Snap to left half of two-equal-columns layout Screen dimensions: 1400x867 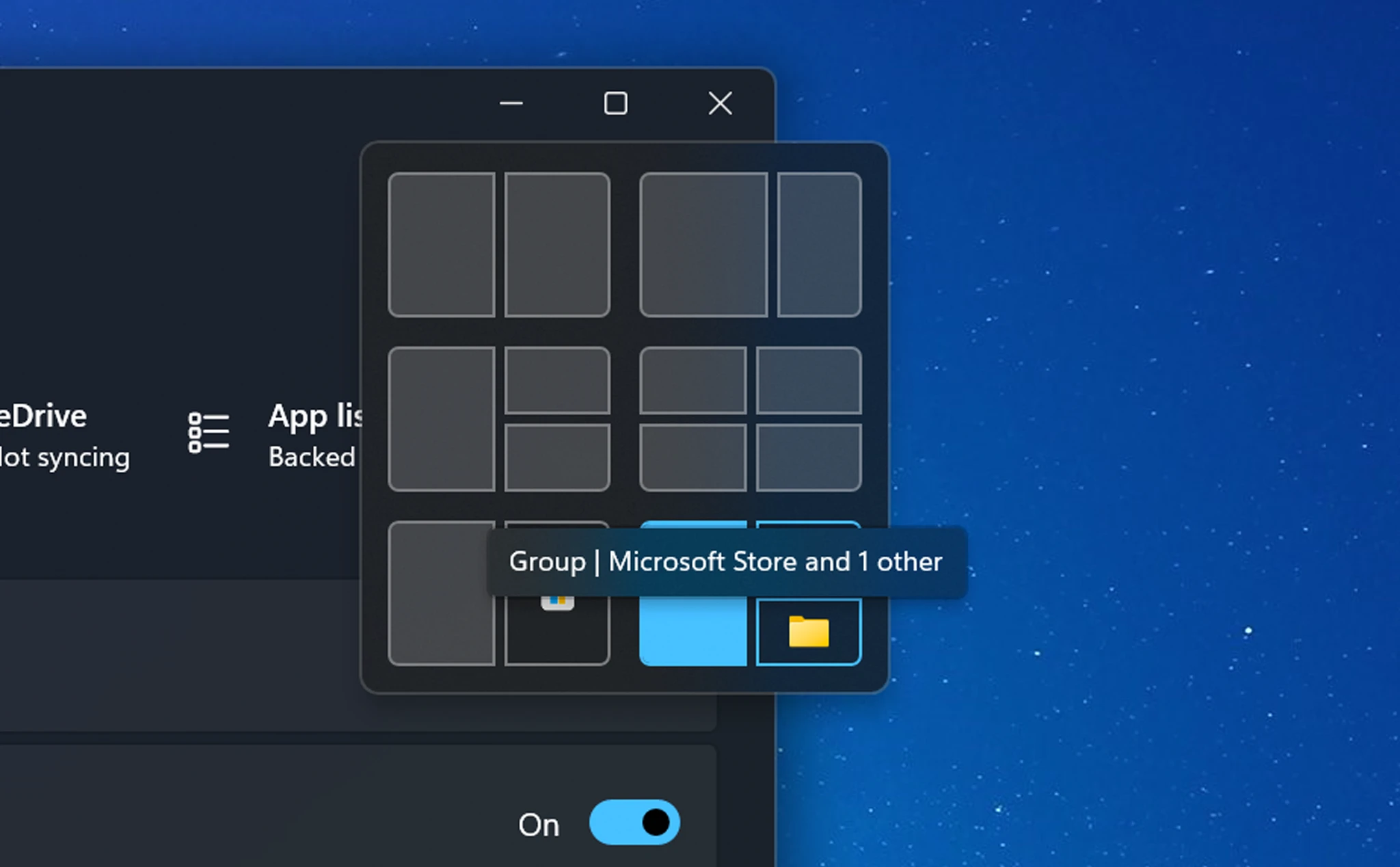442,245
